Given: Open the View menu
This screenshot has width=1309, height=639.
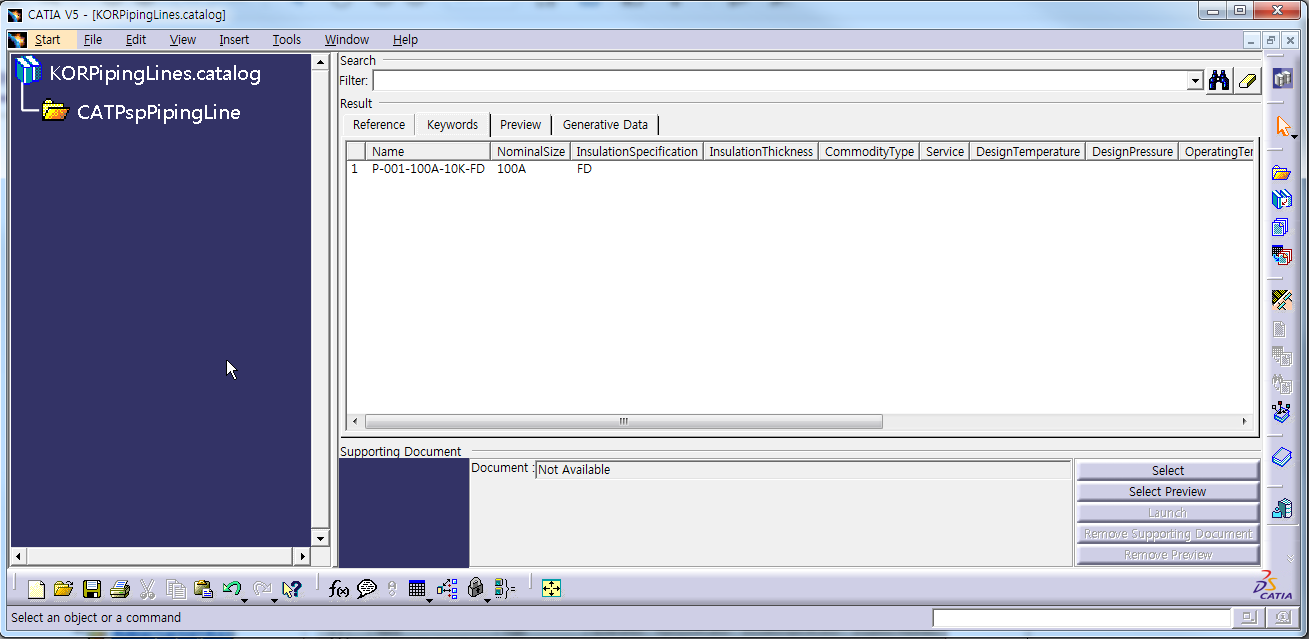Looking at the screenshot, I should pos(183,40).
